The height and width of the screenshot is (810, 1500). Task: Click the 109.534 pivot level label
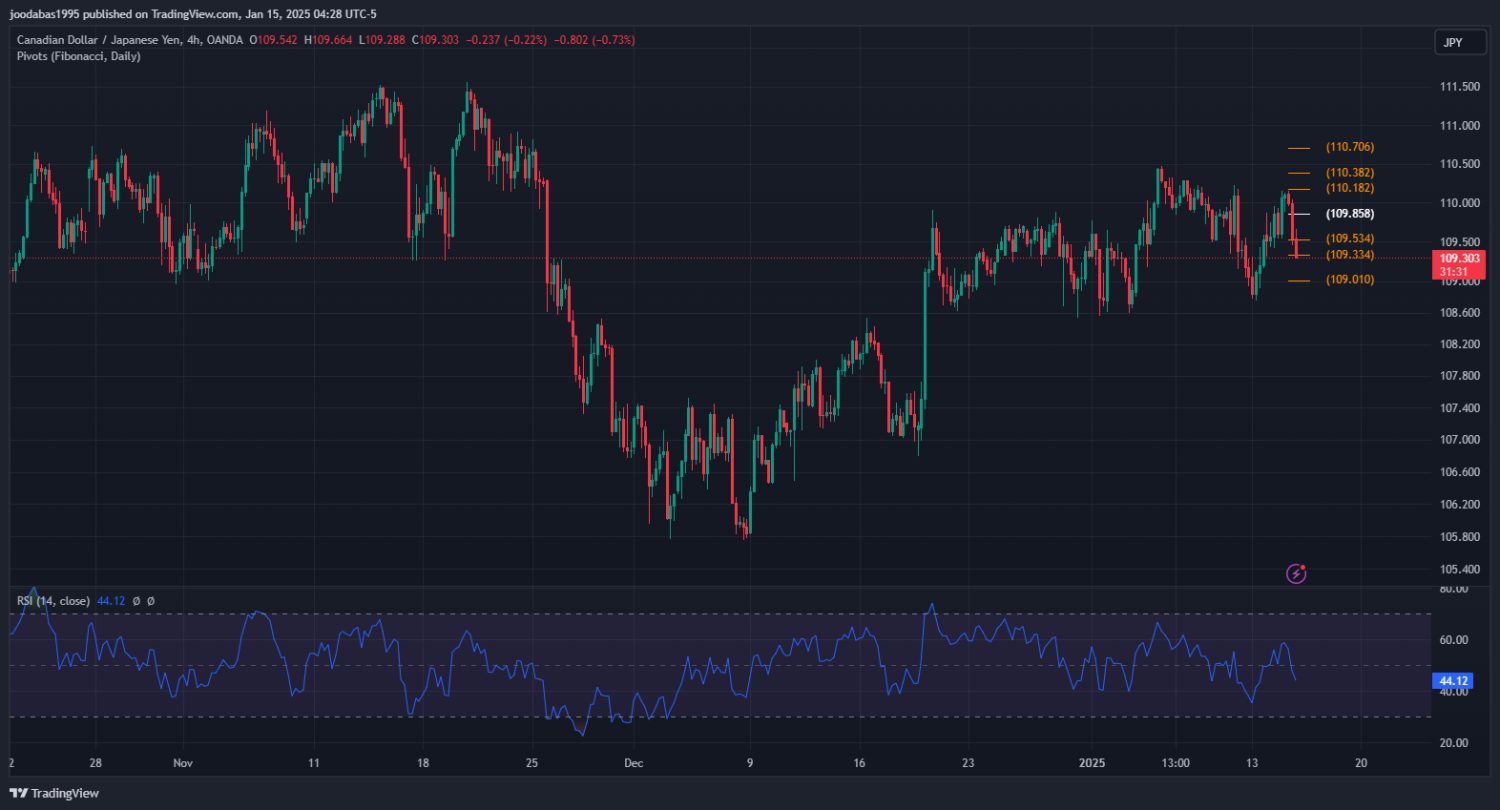point(1349,239)
